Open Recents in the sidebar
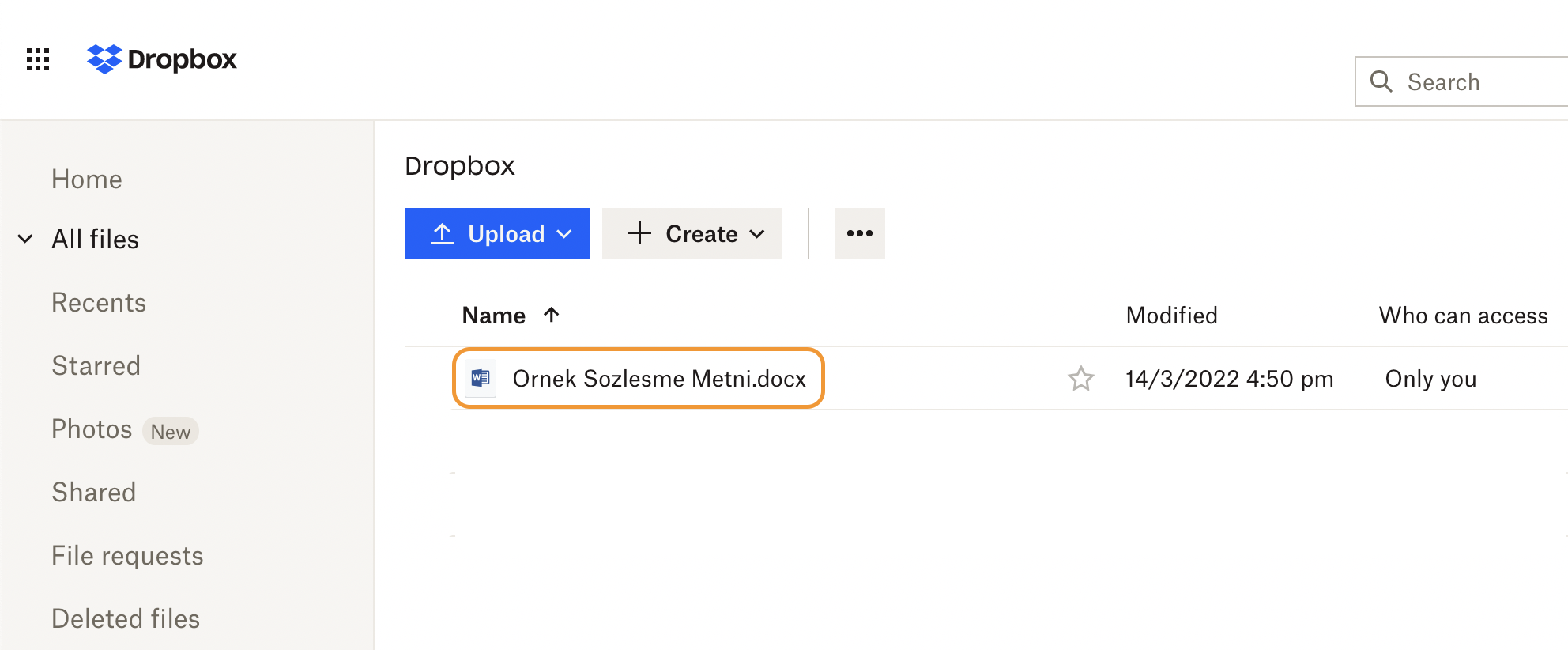 click(99, 303)
